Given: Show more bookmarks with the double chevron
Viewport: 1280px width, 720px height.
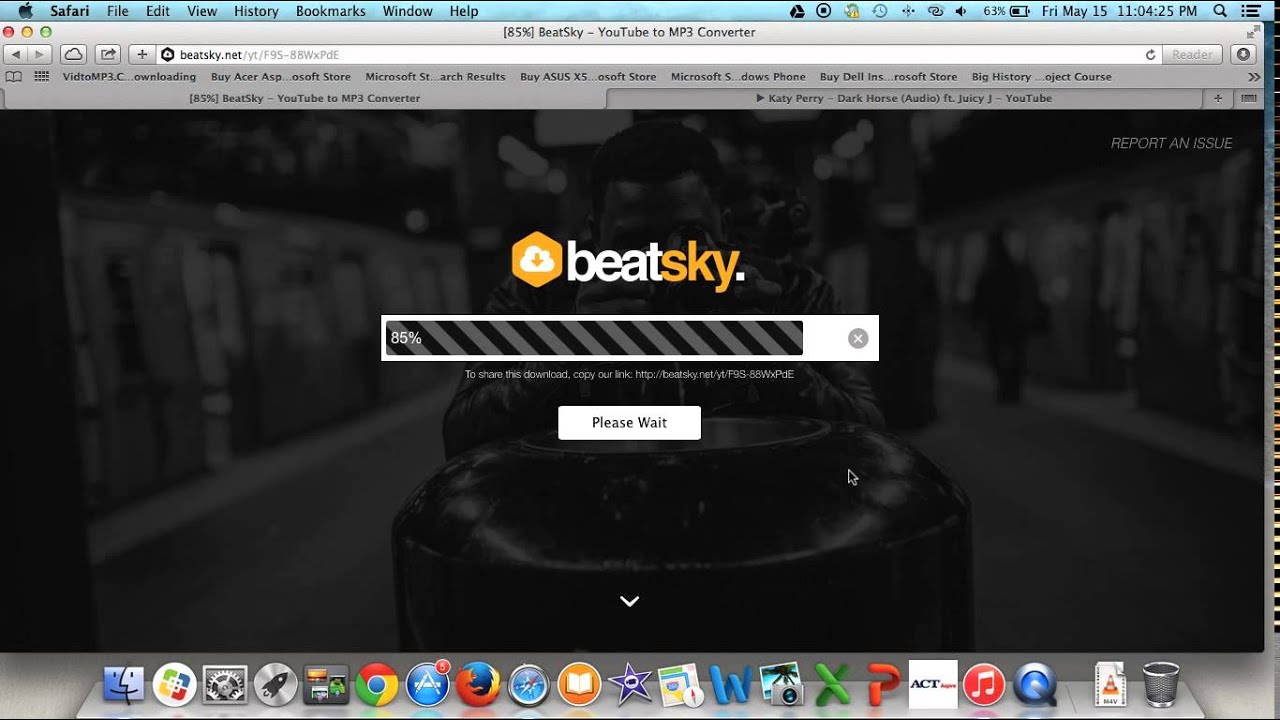Looking at the screenshot, I should tap(1254, 76).
